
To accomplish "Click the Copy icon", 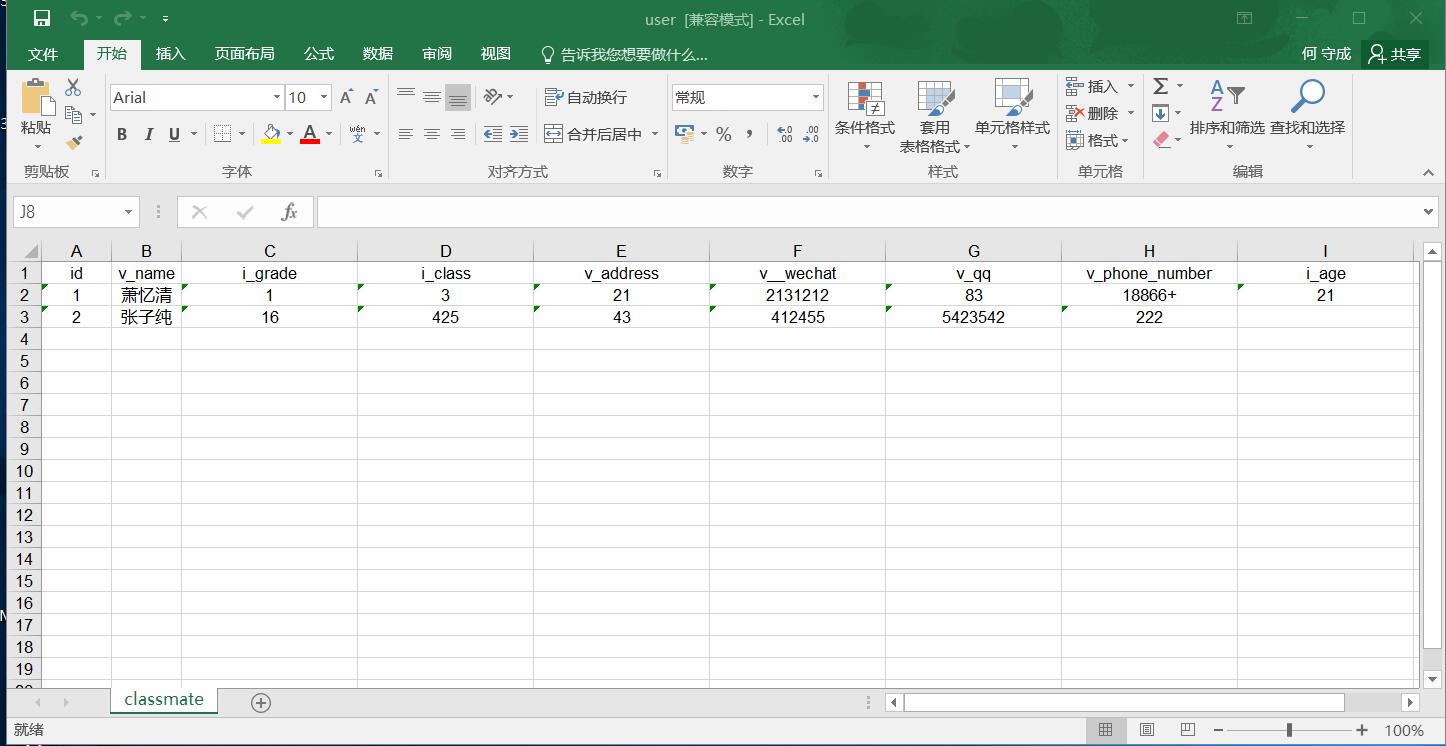I will coord(73,115).
